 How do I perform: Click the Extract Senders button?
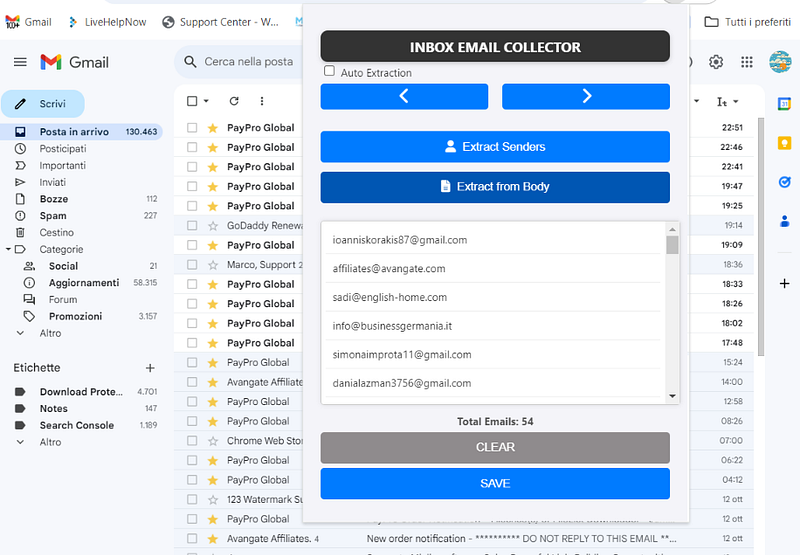coord(495,147)
